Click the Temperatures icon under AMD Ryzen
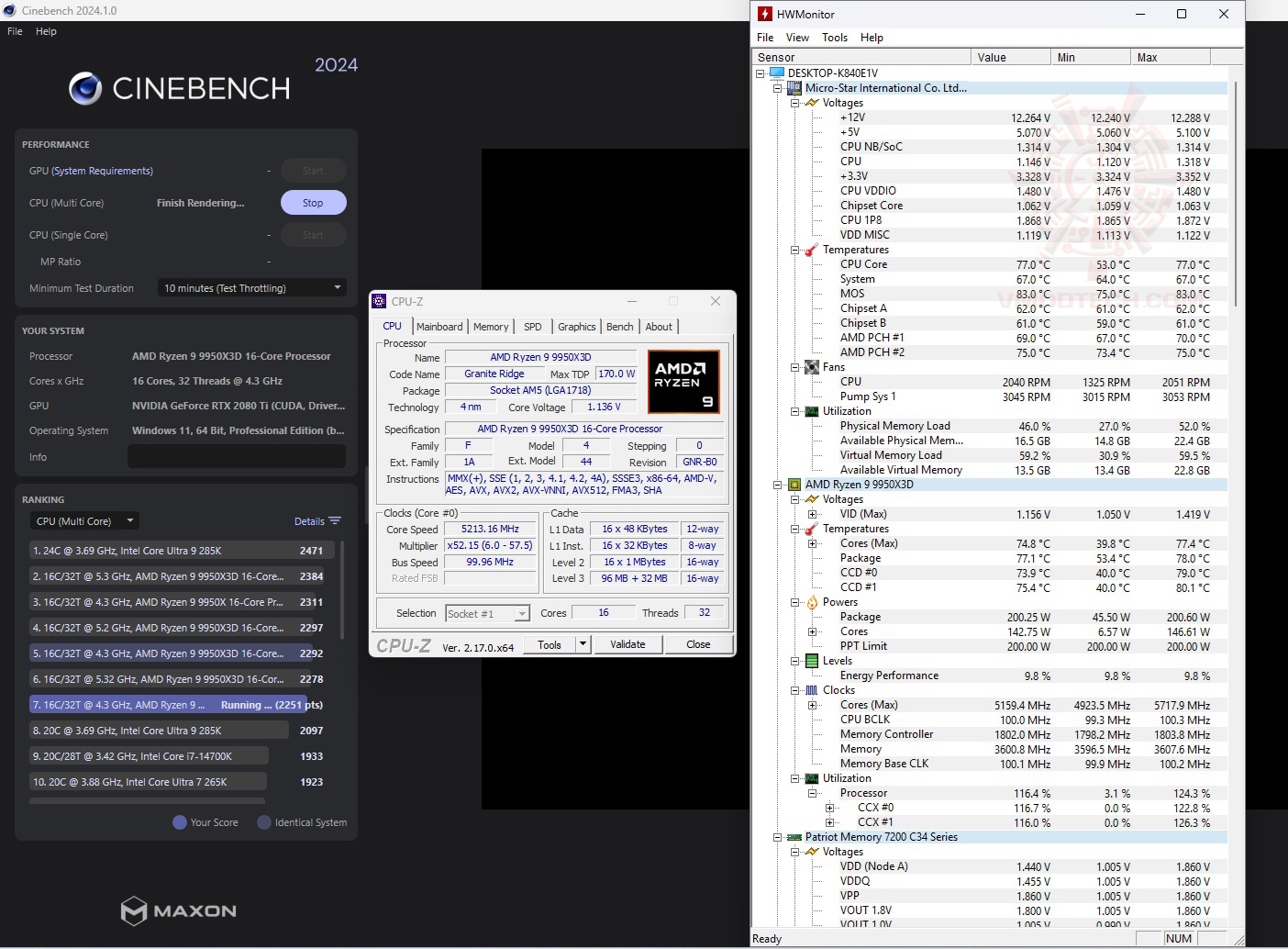Screen dimensions: 1288x949 tap(812, 529)
